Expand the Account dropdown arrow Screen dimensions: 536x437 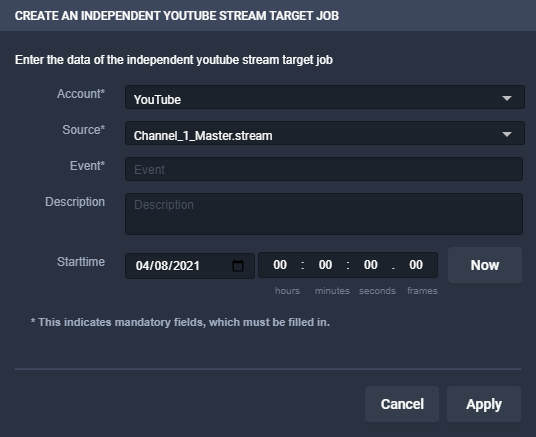coord(507,98)
